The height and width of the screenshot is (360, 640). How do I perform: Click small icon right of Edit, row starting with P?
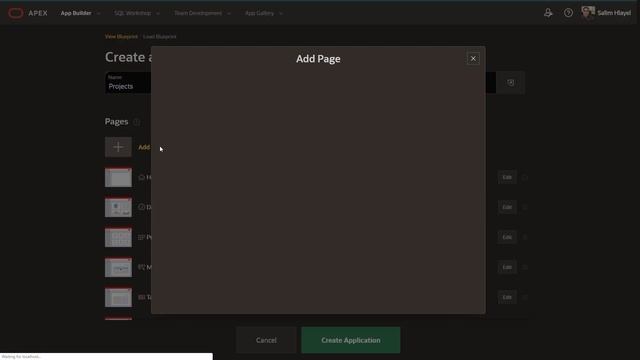[x=525, y=237]
